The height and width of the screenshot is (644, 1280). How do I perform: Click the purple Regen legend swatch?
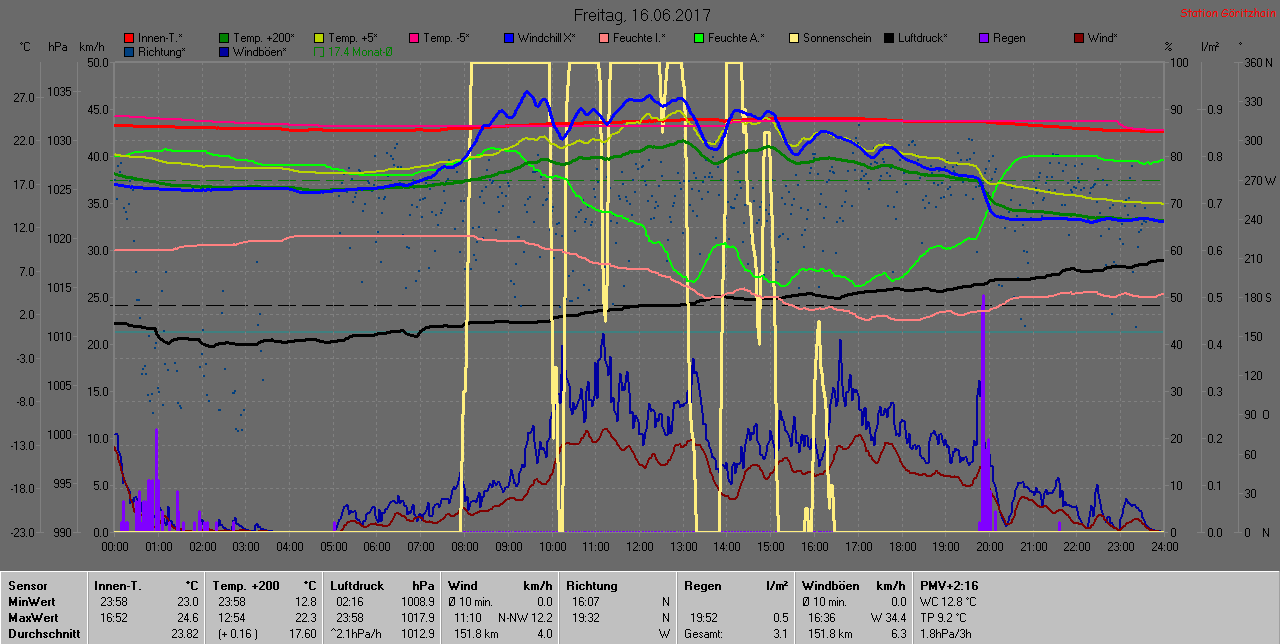(x=984, y=38)
